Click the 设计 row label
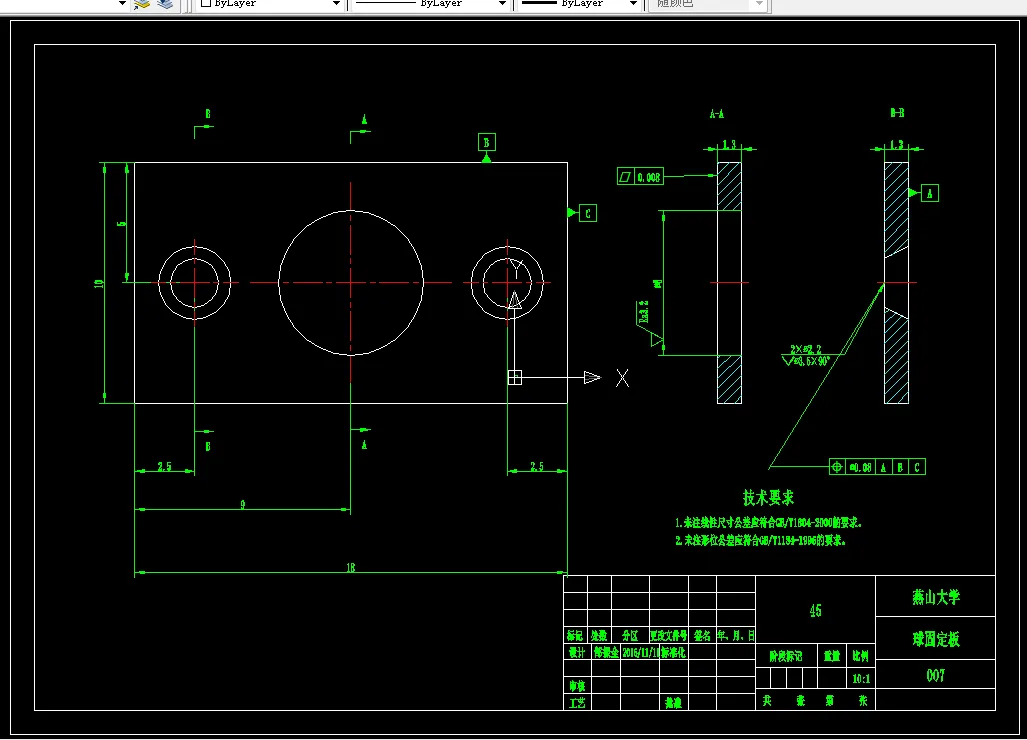Screen dimensions: 1027x740 click(x=577, y=652)
